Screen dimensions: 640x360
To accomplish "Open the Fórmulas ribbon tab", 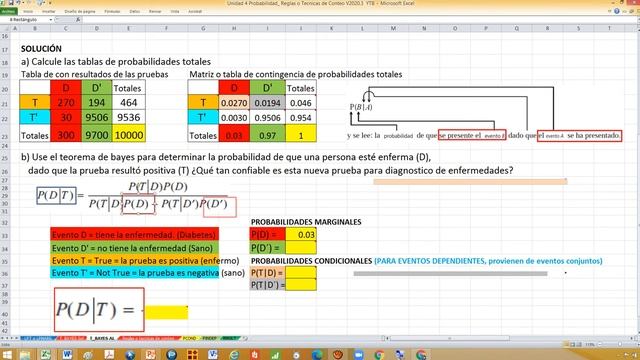I will tap(112, 11).
